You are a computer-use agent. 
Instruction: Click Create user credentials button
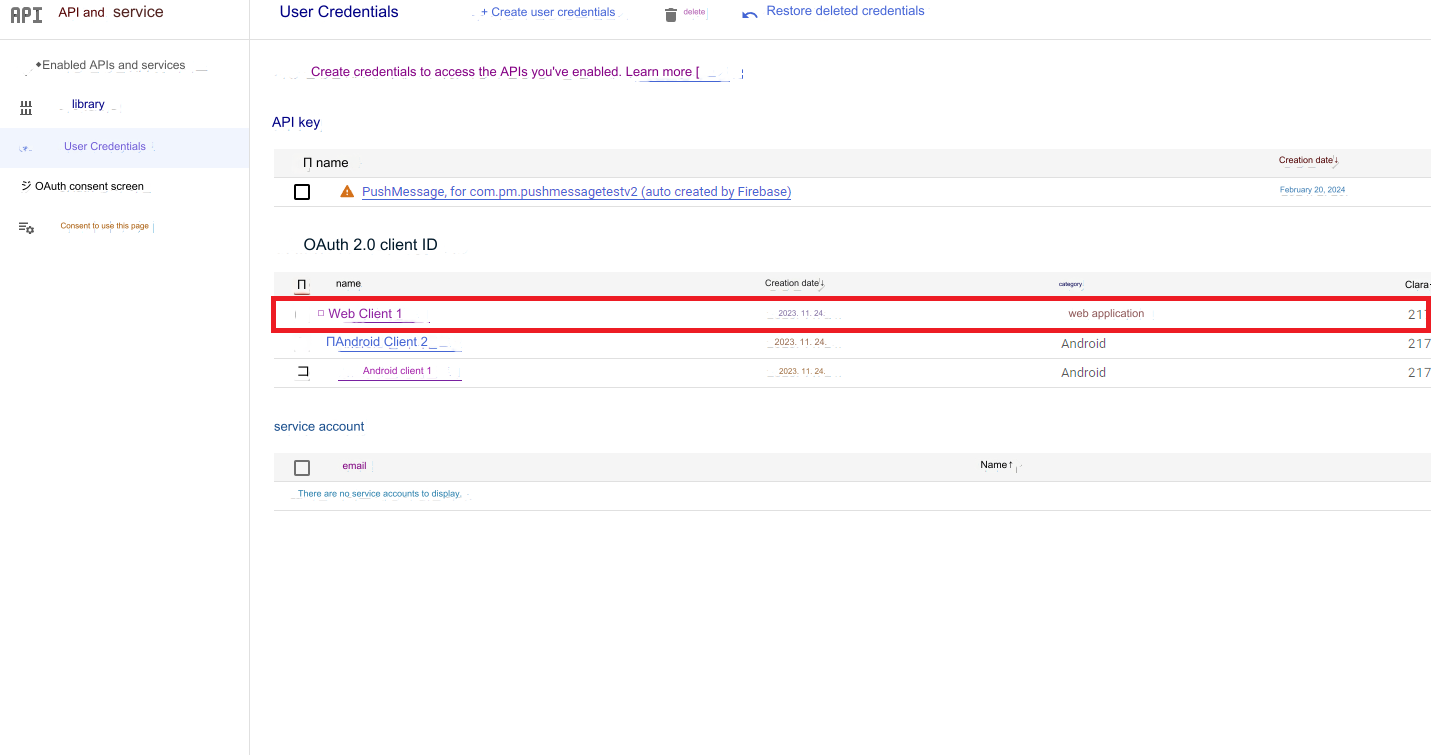pos(548,13)
